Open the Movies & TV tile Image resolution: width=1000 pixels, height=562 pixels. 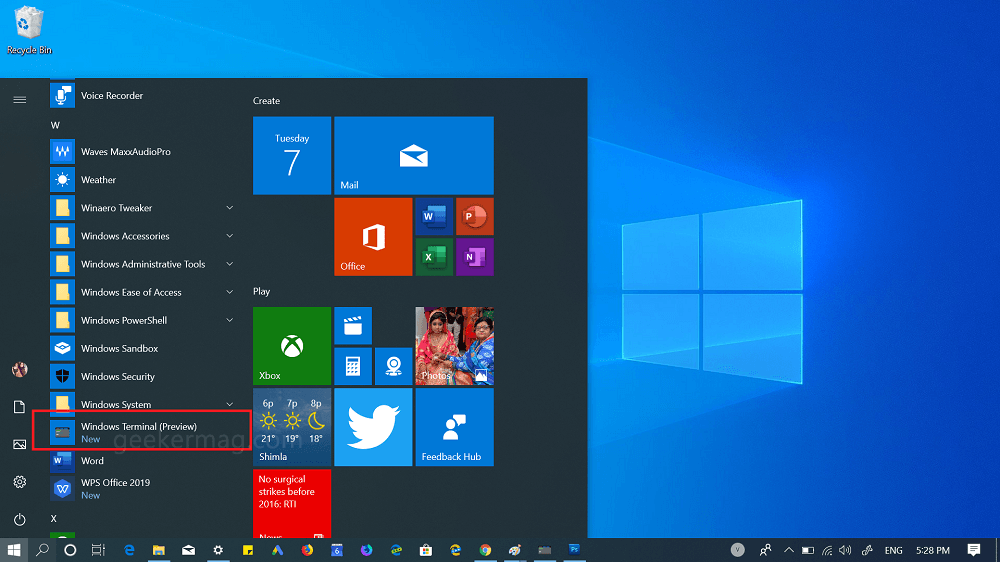(x=353, y=326)
